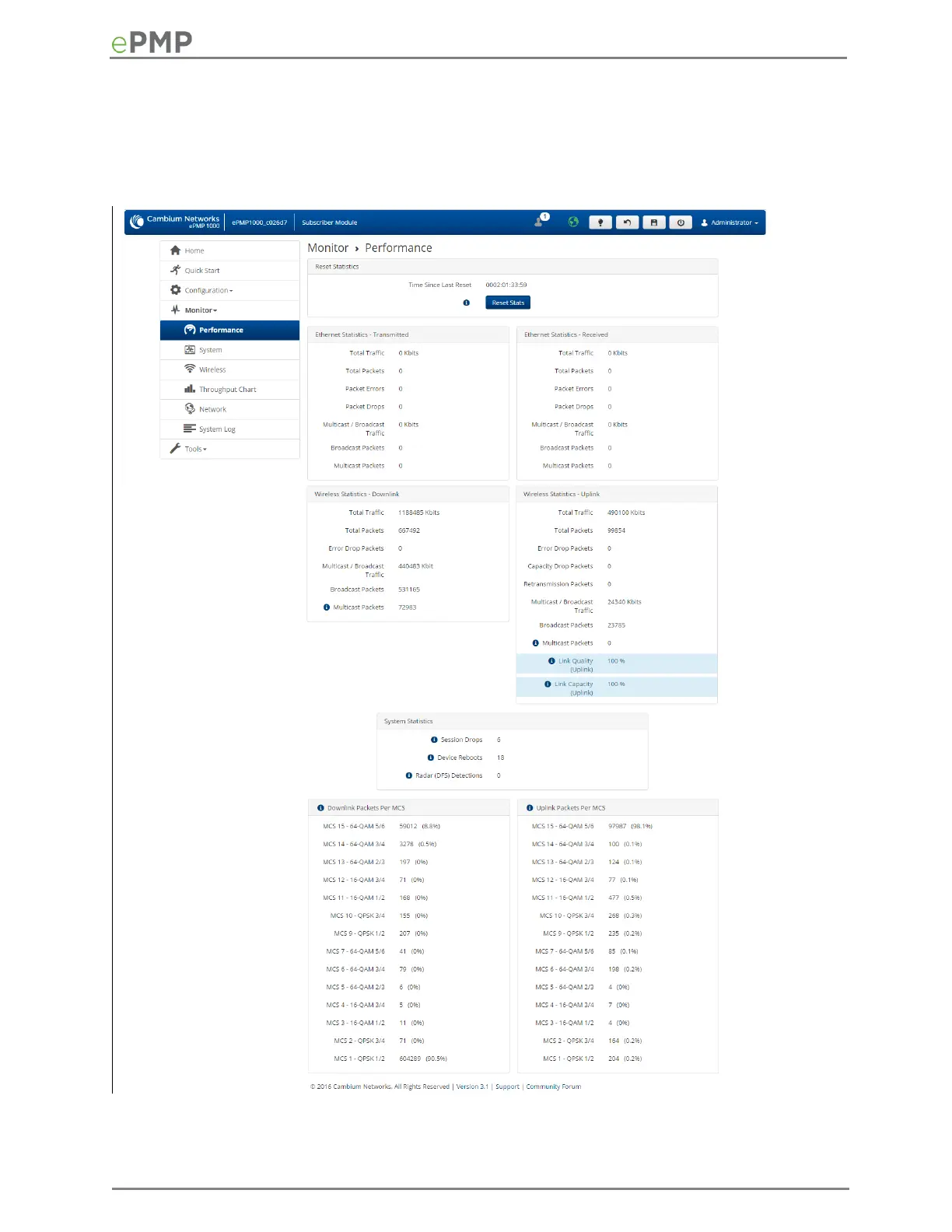
Task: Click downlink total packets value 667492
Action: point(409,530)
